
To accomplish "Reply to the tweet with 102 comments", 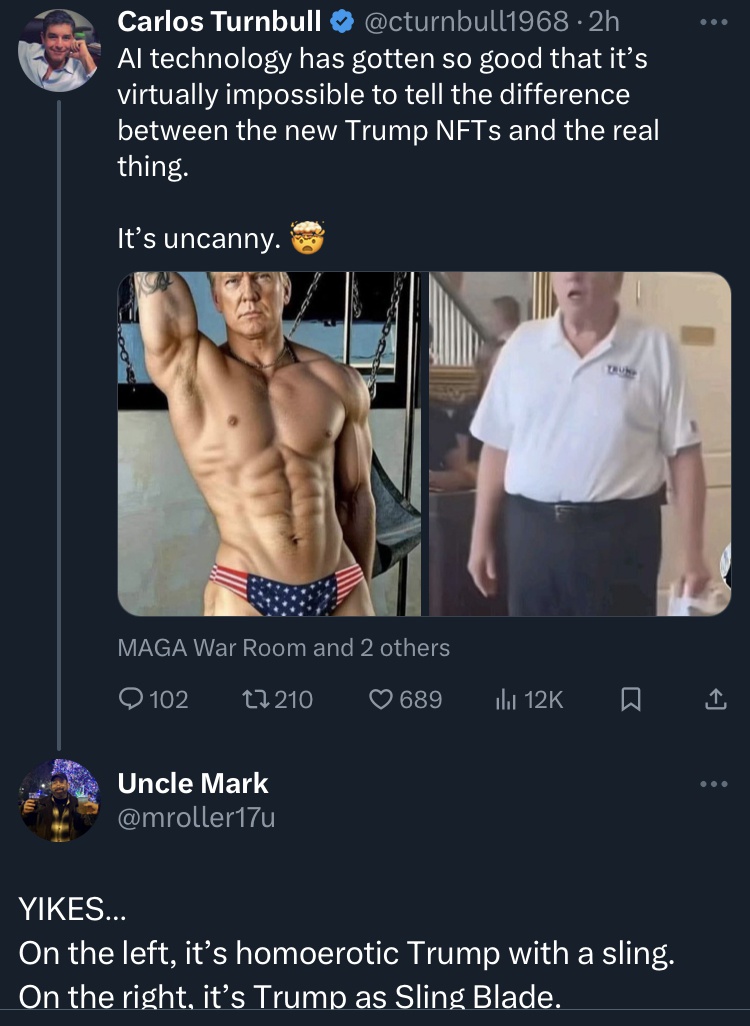I will [132, 700].
